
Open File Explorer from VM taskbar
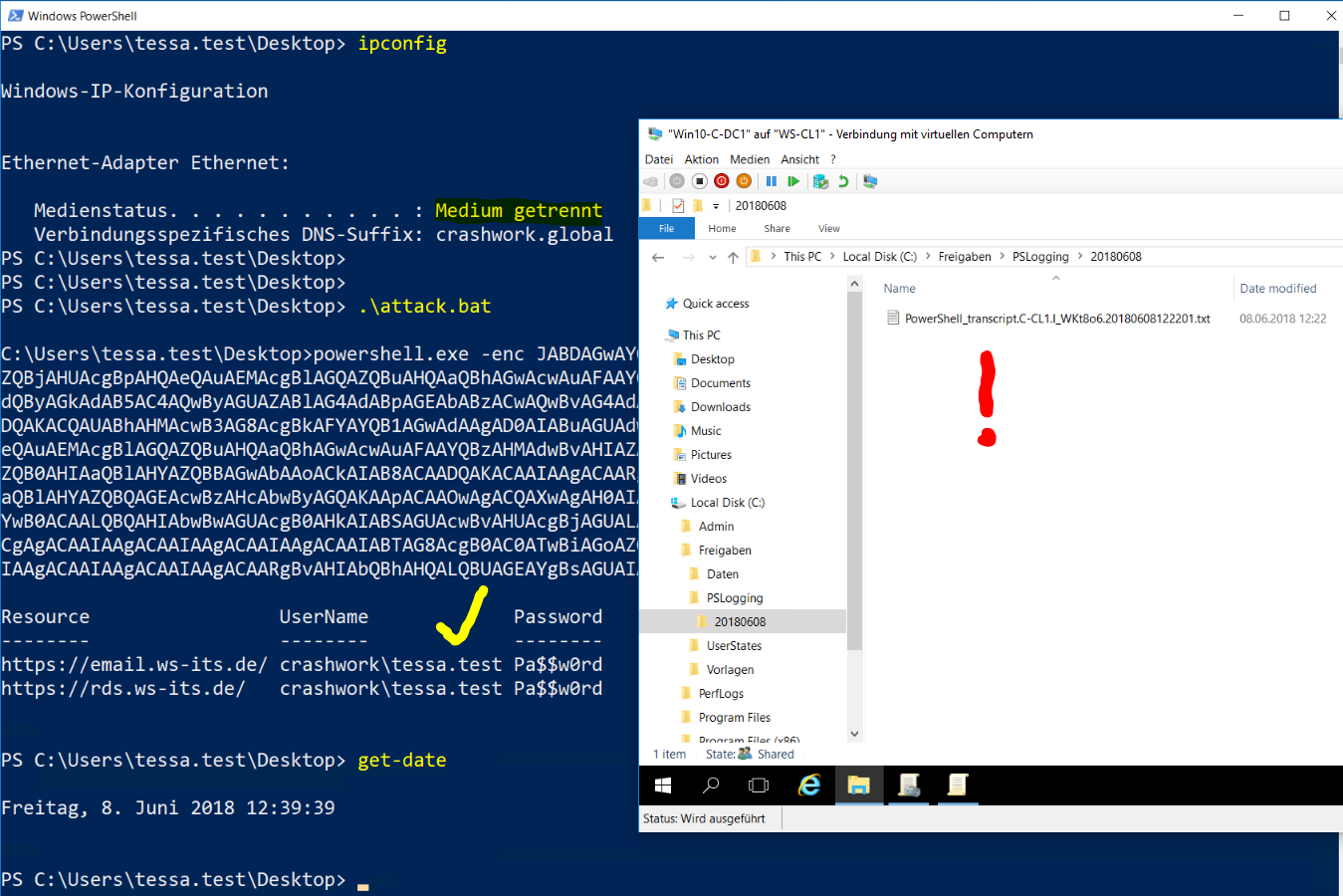[859, 785]
